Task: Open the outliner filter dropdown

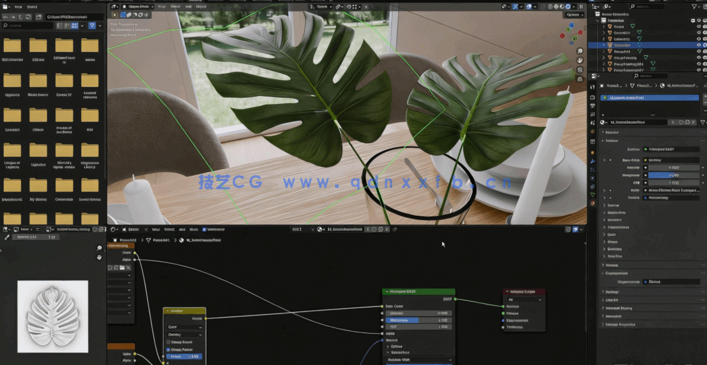Action: pos(696,7)
